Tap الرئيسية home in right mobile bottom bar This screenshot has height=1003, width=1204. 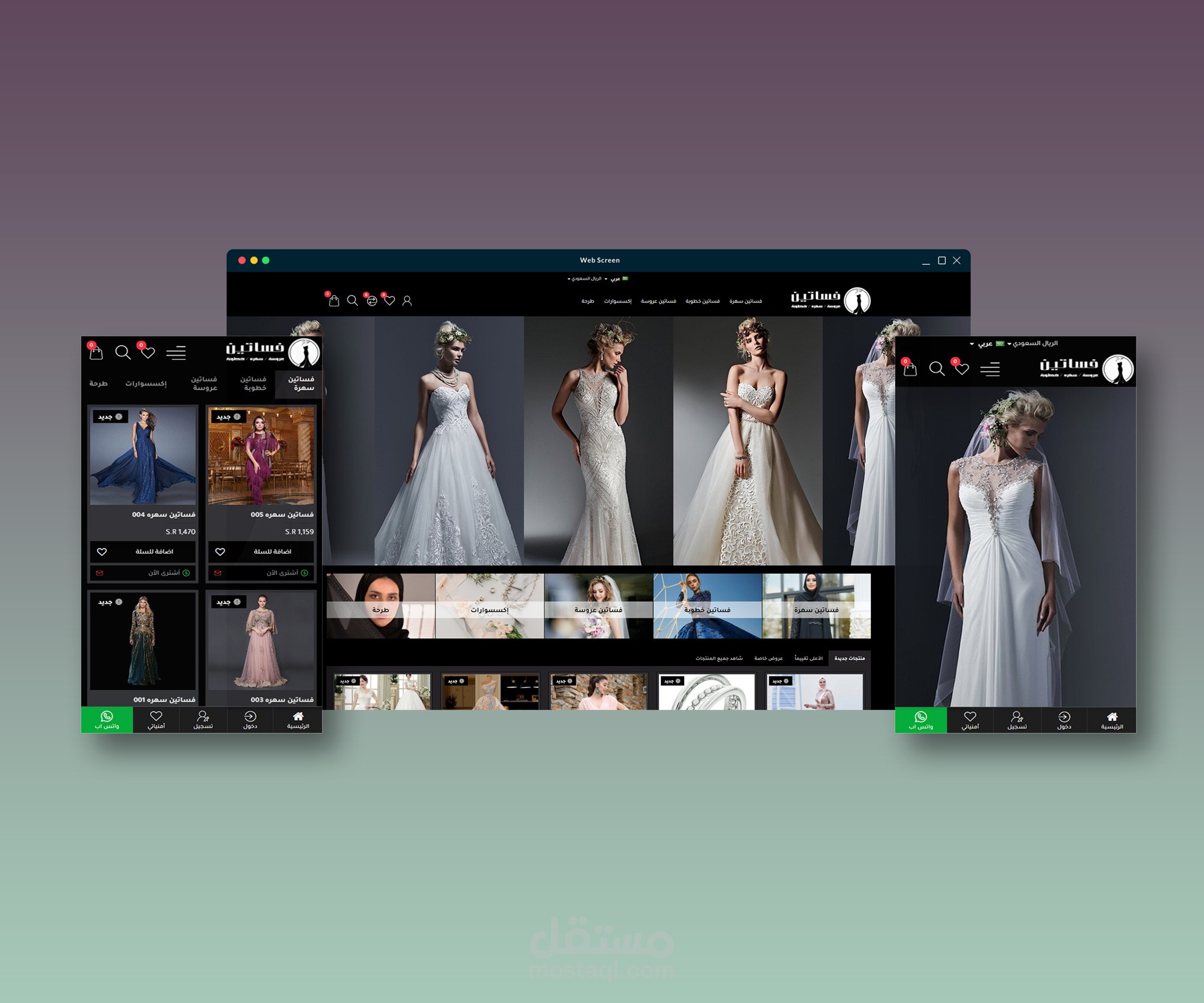pos(1112,720)
